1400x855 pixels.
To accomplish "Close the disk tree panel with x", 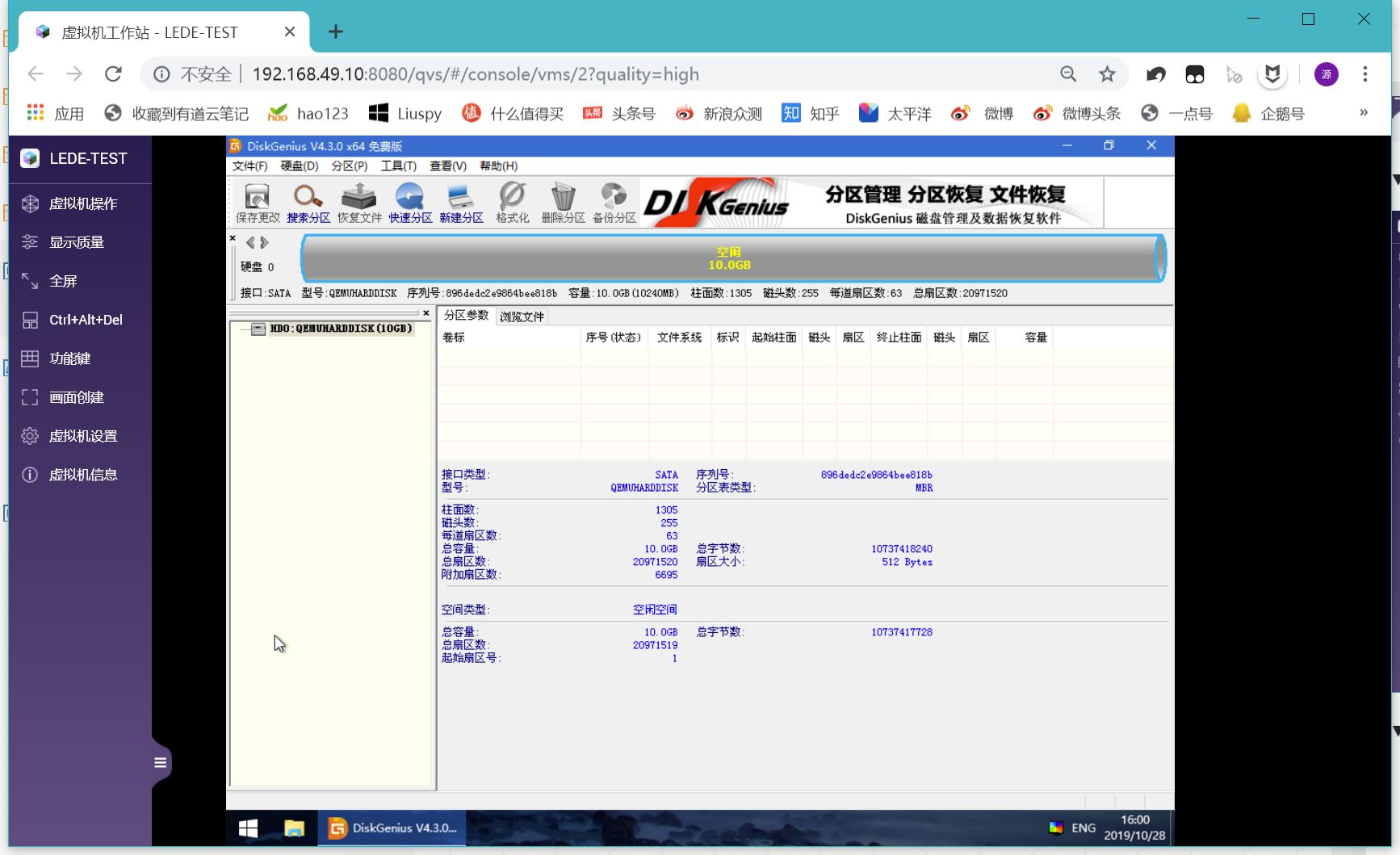I will point(426,313).
